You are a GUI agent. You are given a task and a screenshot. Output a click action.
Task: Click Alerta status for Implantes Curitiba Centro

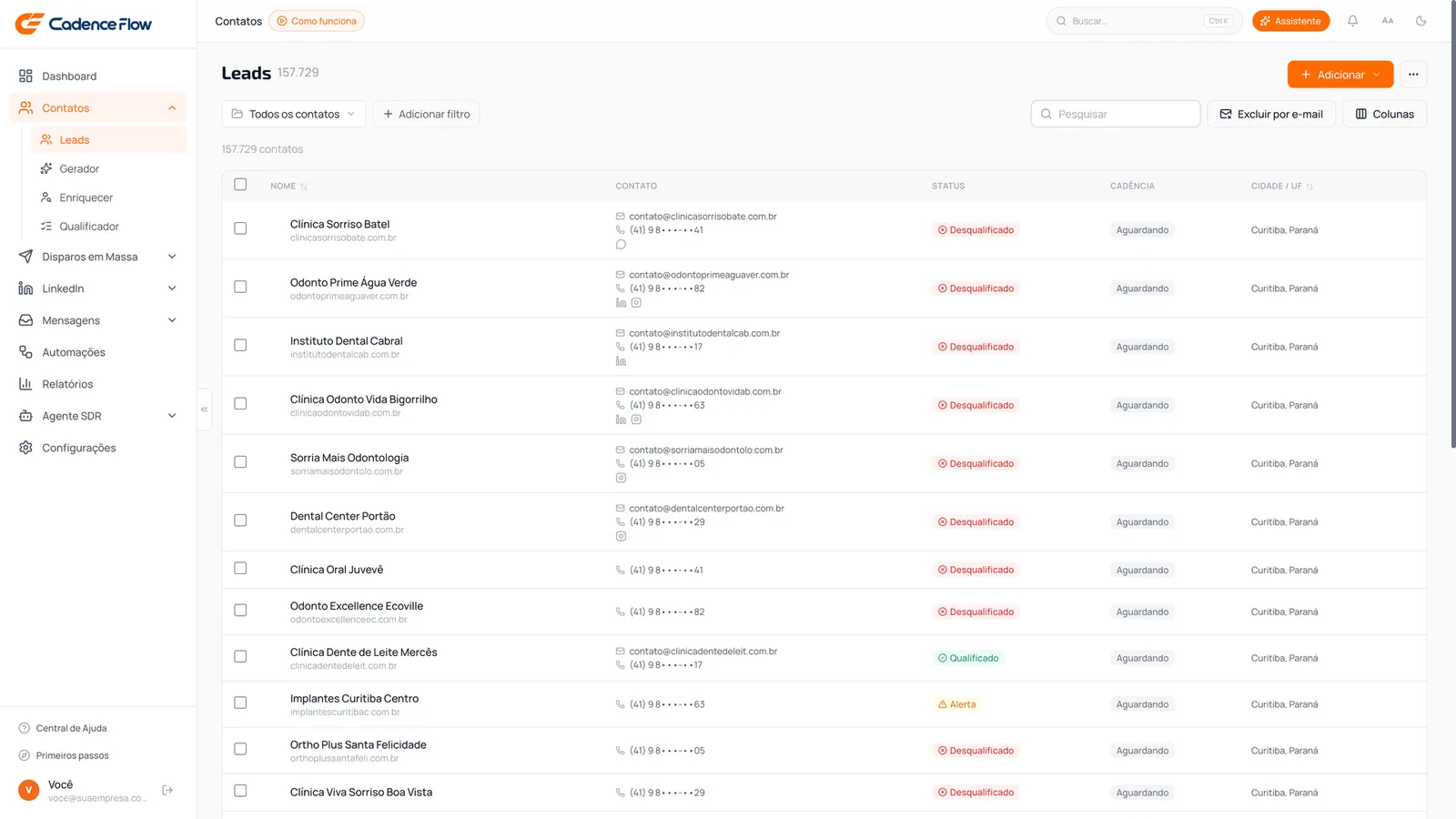pyautogui.click(x=956, y=704)
